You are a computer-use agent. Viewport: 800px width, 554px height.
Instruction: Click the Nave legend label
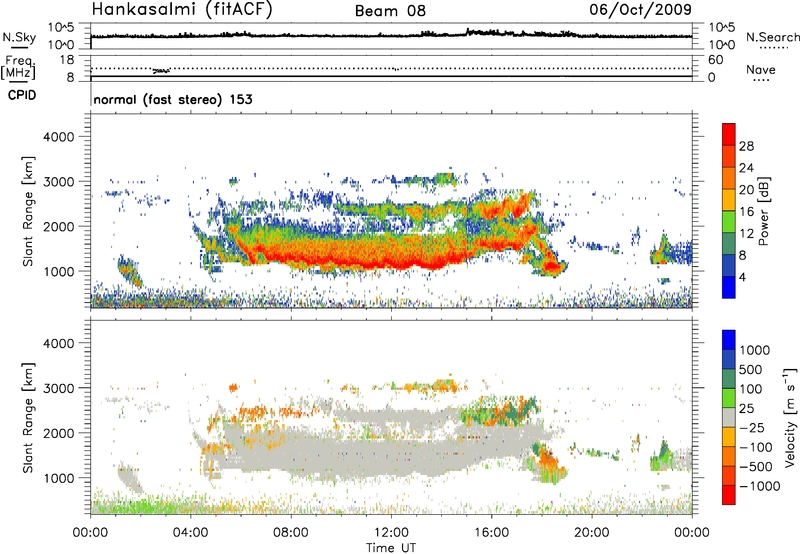click(x=761, y=70)
